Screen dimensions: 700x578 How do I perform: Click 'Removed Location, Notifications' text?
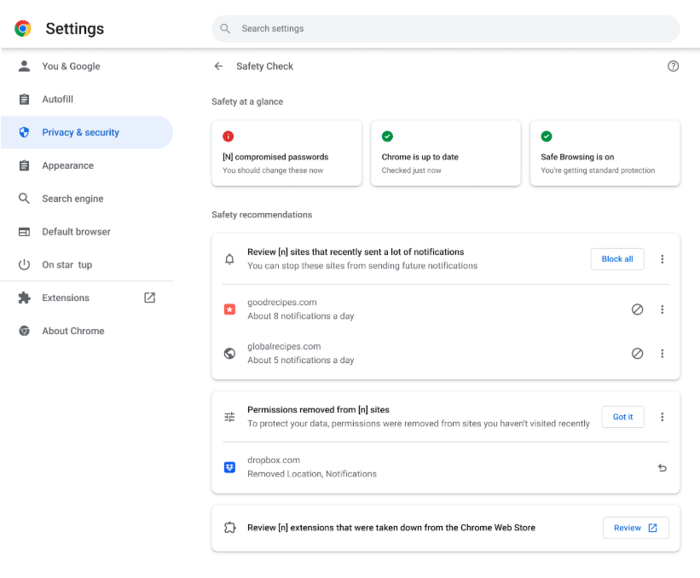(312, 474)
